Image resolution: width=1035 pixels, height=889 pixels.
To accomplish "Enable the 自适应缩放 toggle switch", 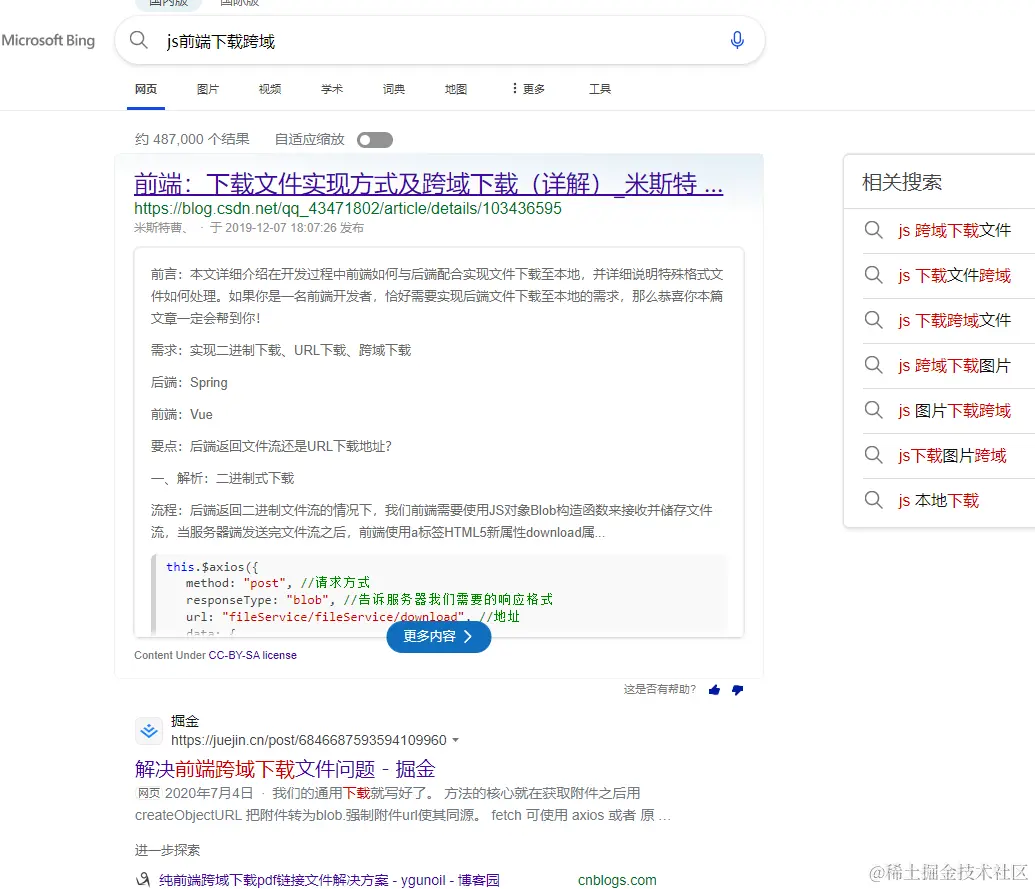I will click(x=374, y=140).
